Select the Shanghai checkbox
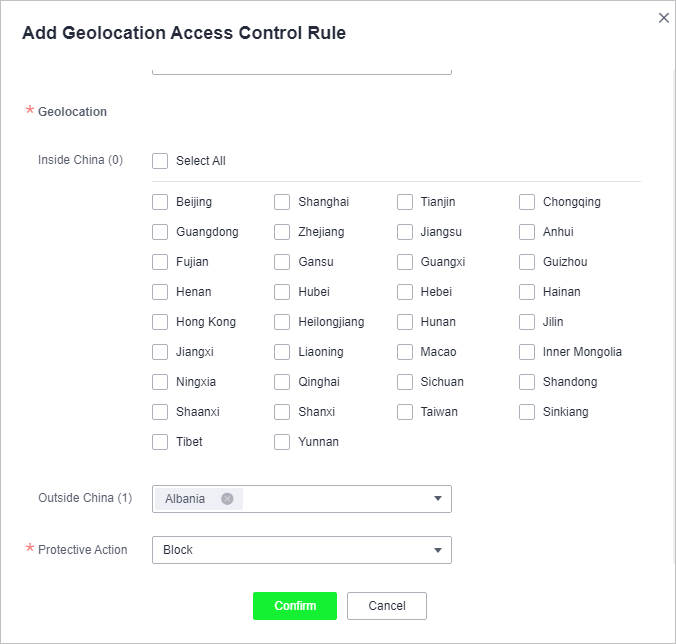676x644 pixels. pyautogui.click(x=282, y=202)
